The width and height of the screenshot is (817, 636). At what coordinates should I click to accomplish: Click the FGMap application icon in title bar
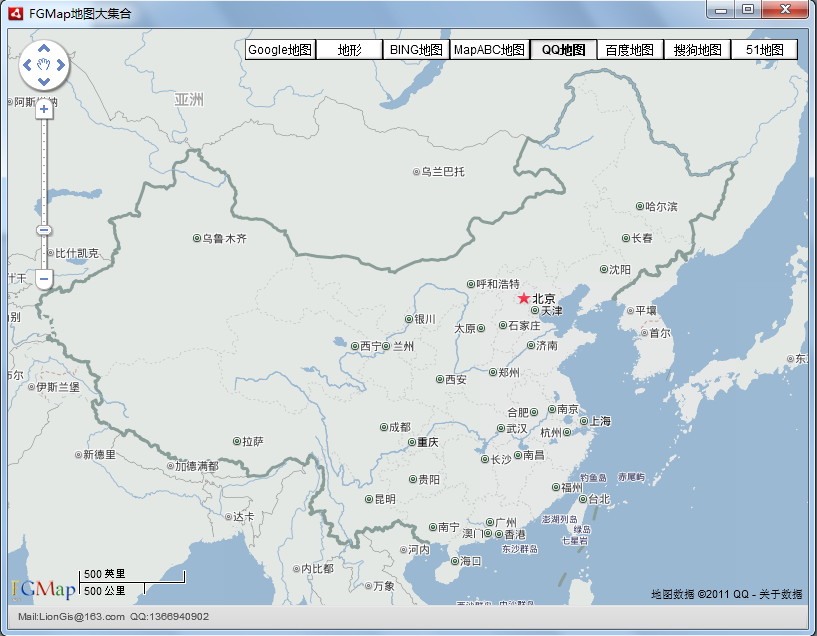(x=16, y=14)
